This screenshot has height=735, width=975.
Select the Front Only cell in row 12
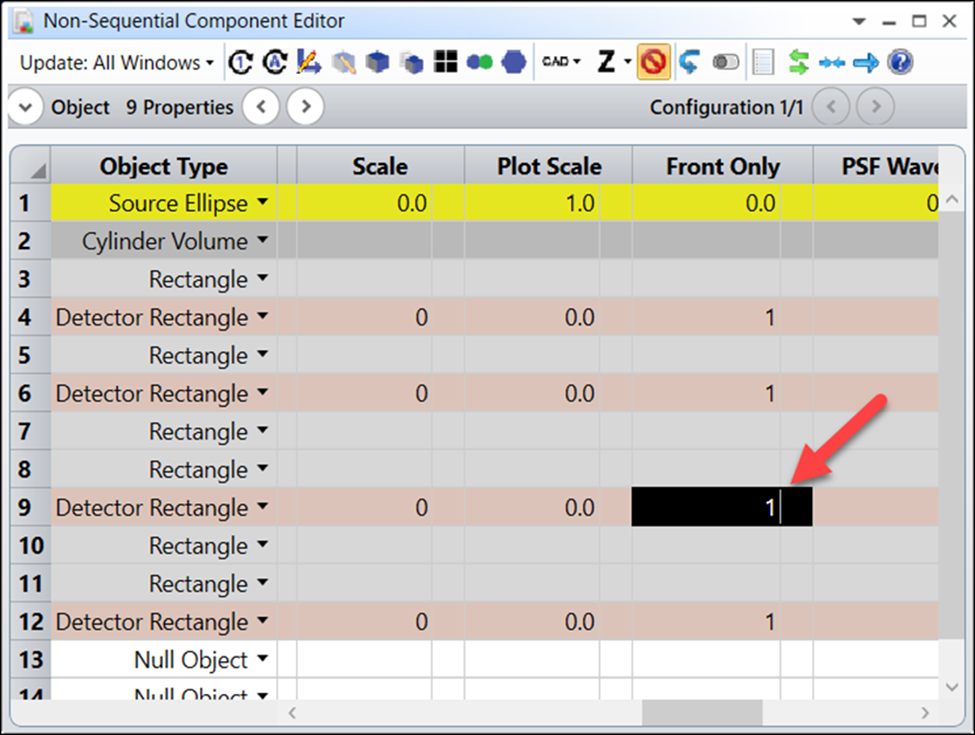pos(722,622)
